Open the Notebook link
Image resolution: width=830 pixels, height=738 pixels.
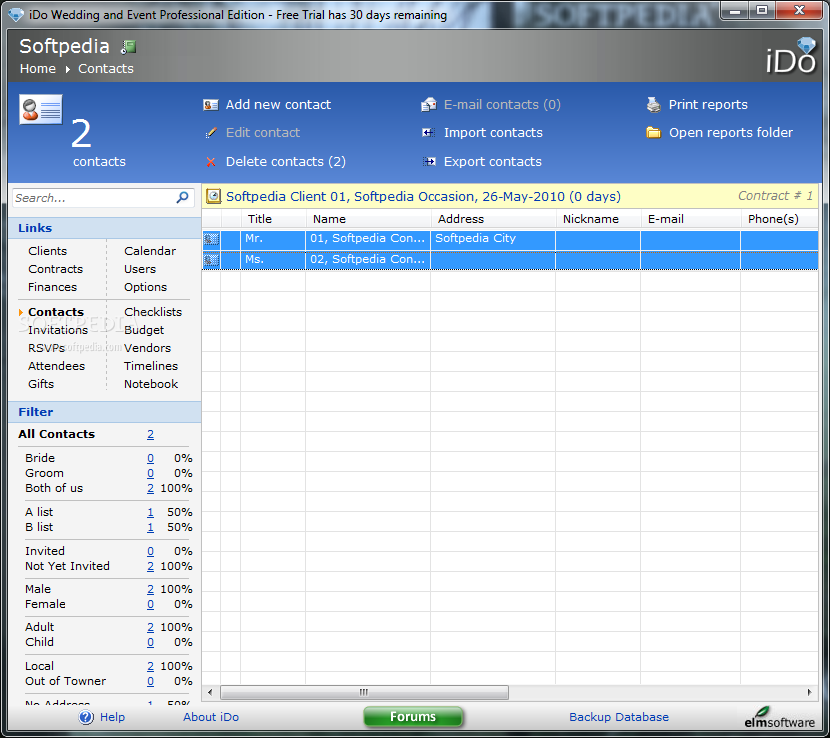coord(151,384)
